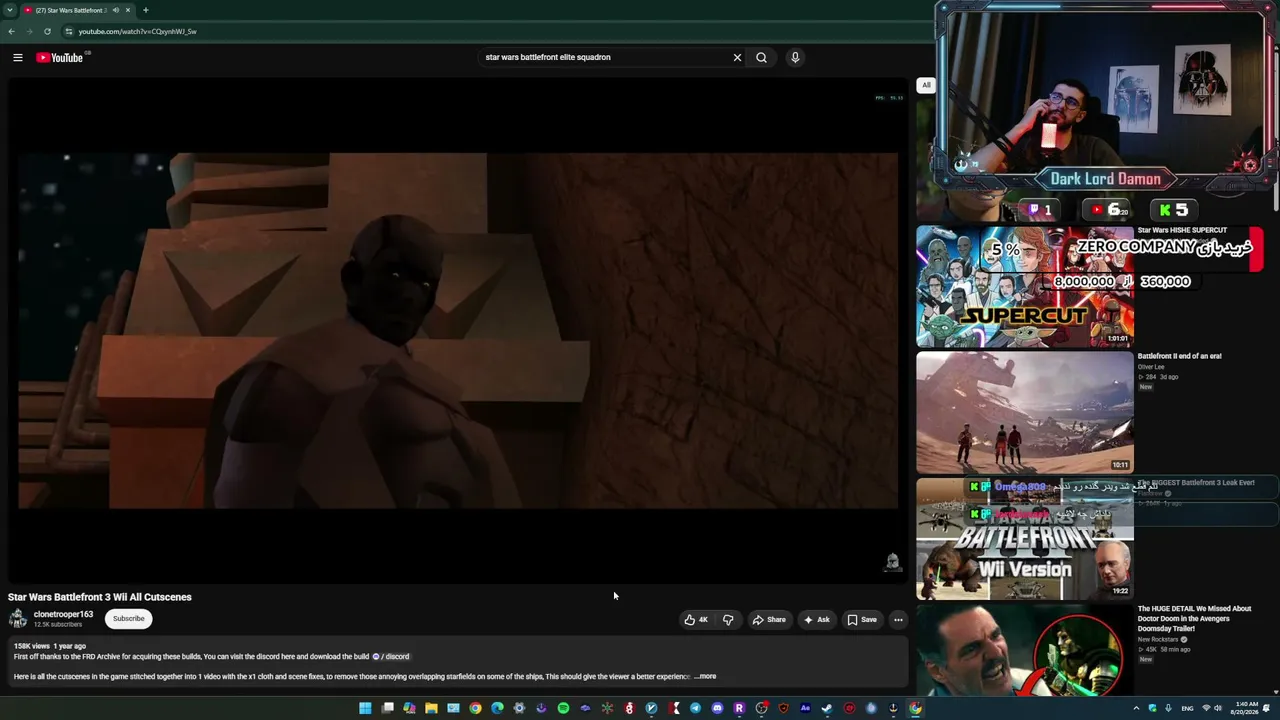Close the Star Wars Battlefront tab
This screenshot has height=720, width=1280.
click(x=128, y=10)
